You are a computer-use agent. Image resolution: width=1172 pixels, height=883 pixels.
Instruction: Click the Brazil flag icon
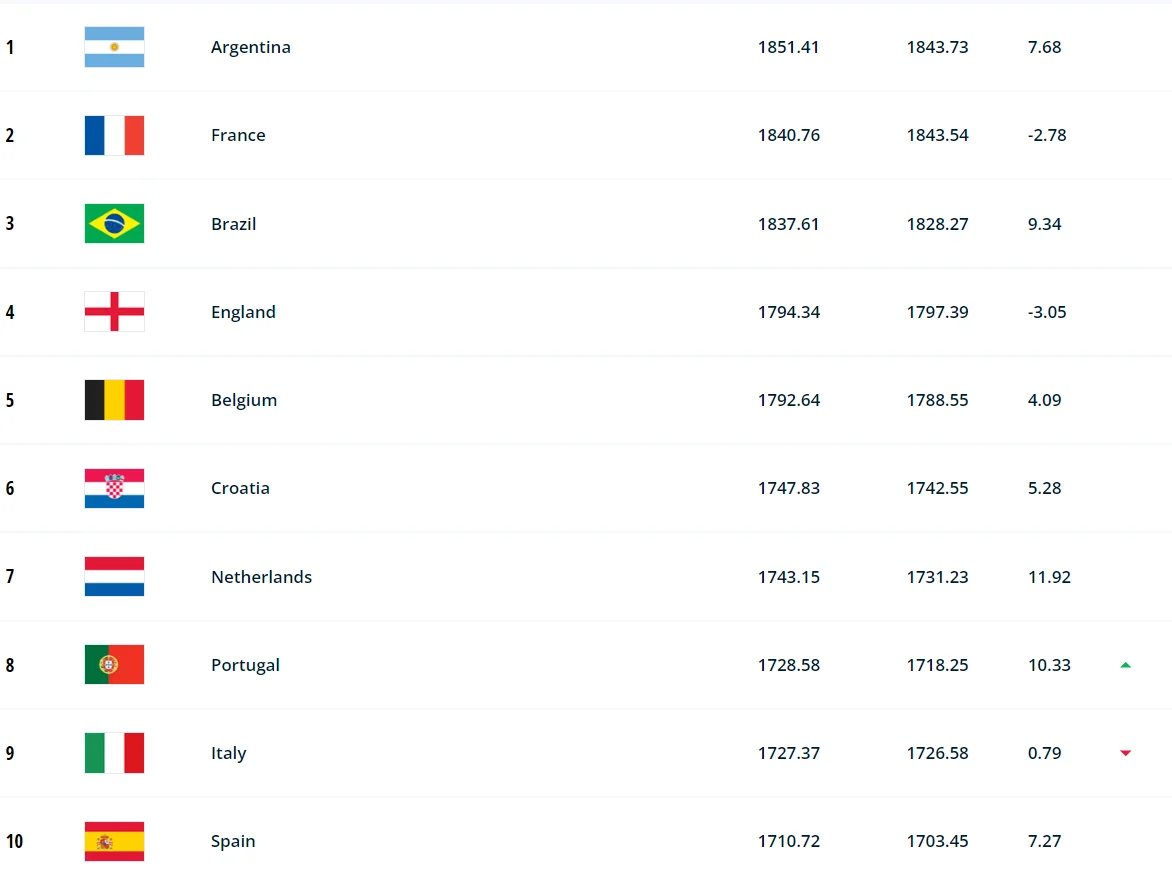114,224
